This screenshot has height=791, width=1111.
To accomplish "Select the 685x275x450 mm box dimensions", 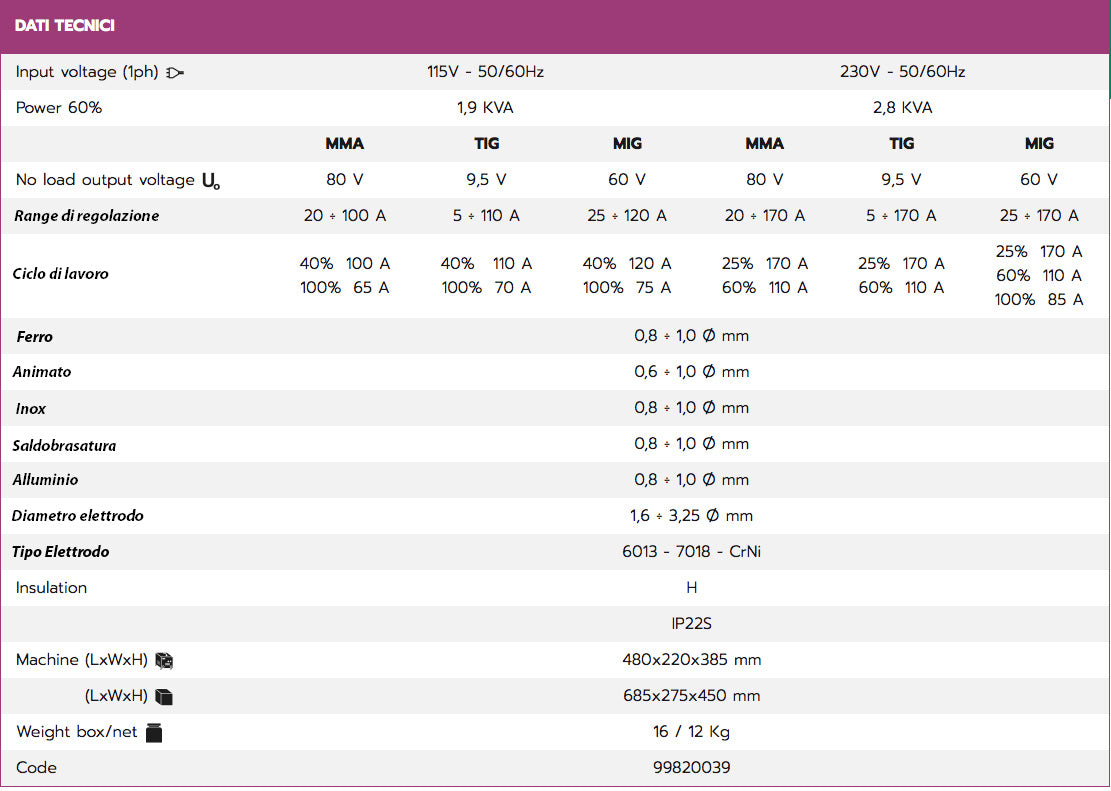I will pos(691,696).
